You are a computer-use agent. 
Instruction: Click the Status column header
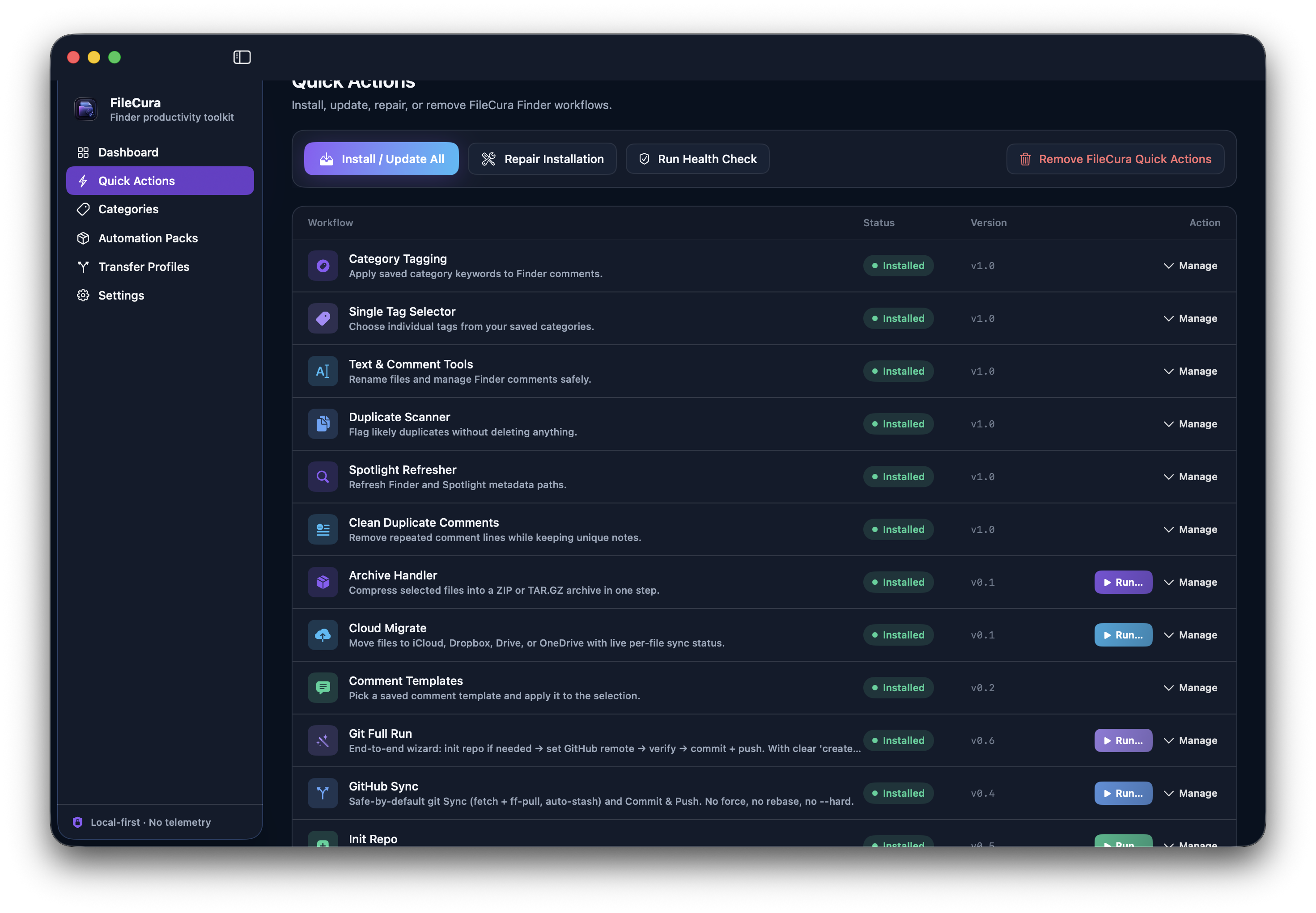click(878, 223)
